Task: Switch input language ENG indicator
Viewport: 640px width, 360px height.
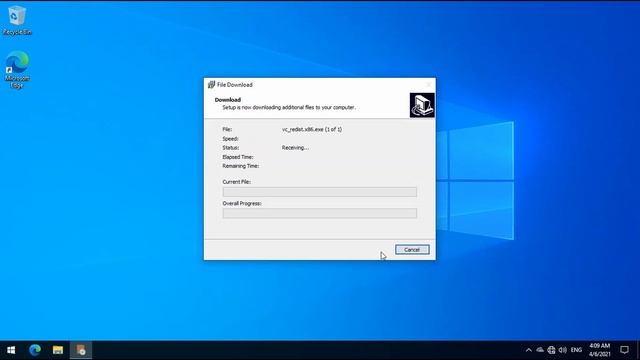Action: pyautogui.click(x=576, y=350)
